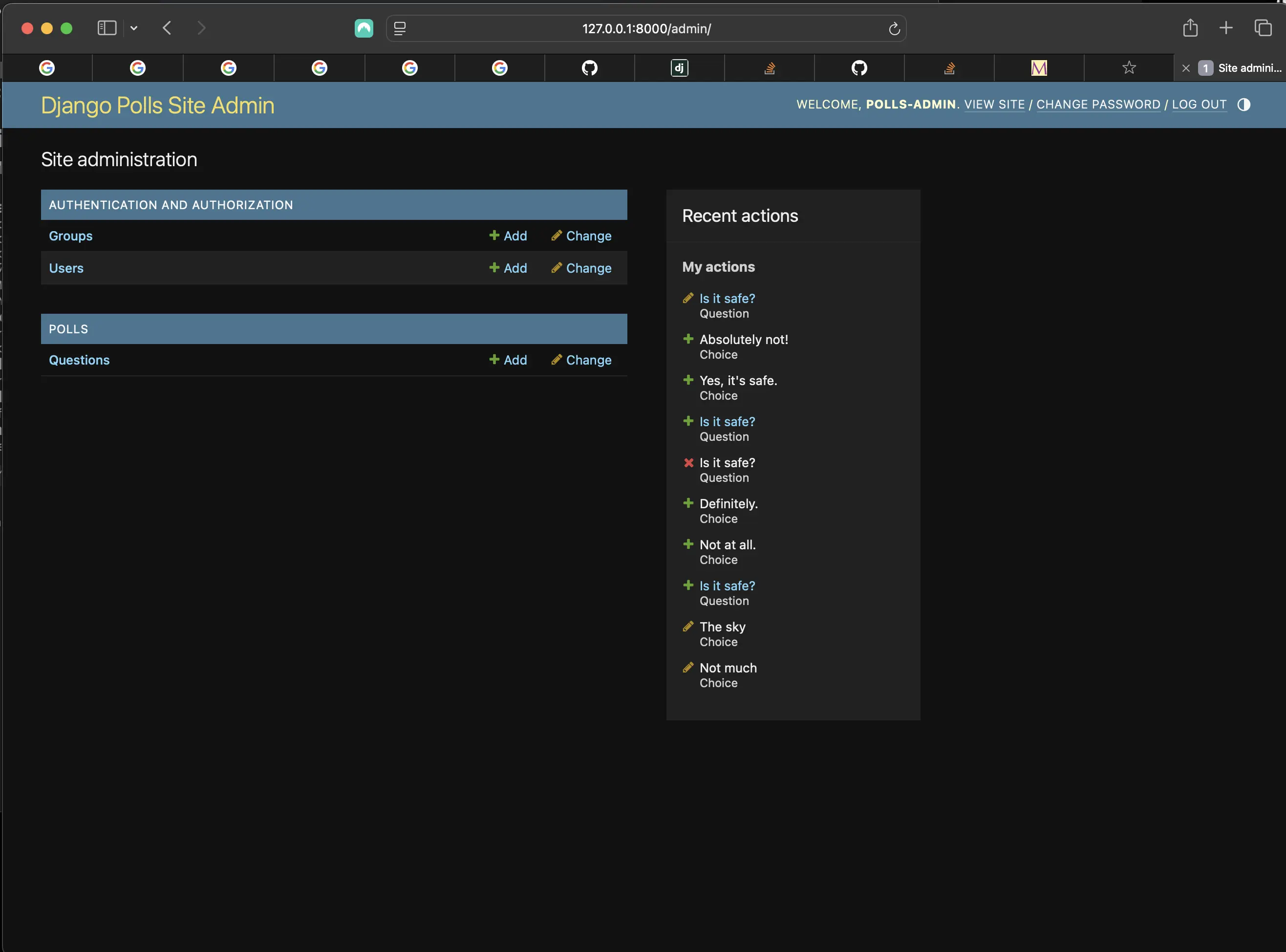Viewport: 1286px width, 952px height.
Task: Click the LOG OUT link
Action: coord(1199,104)
